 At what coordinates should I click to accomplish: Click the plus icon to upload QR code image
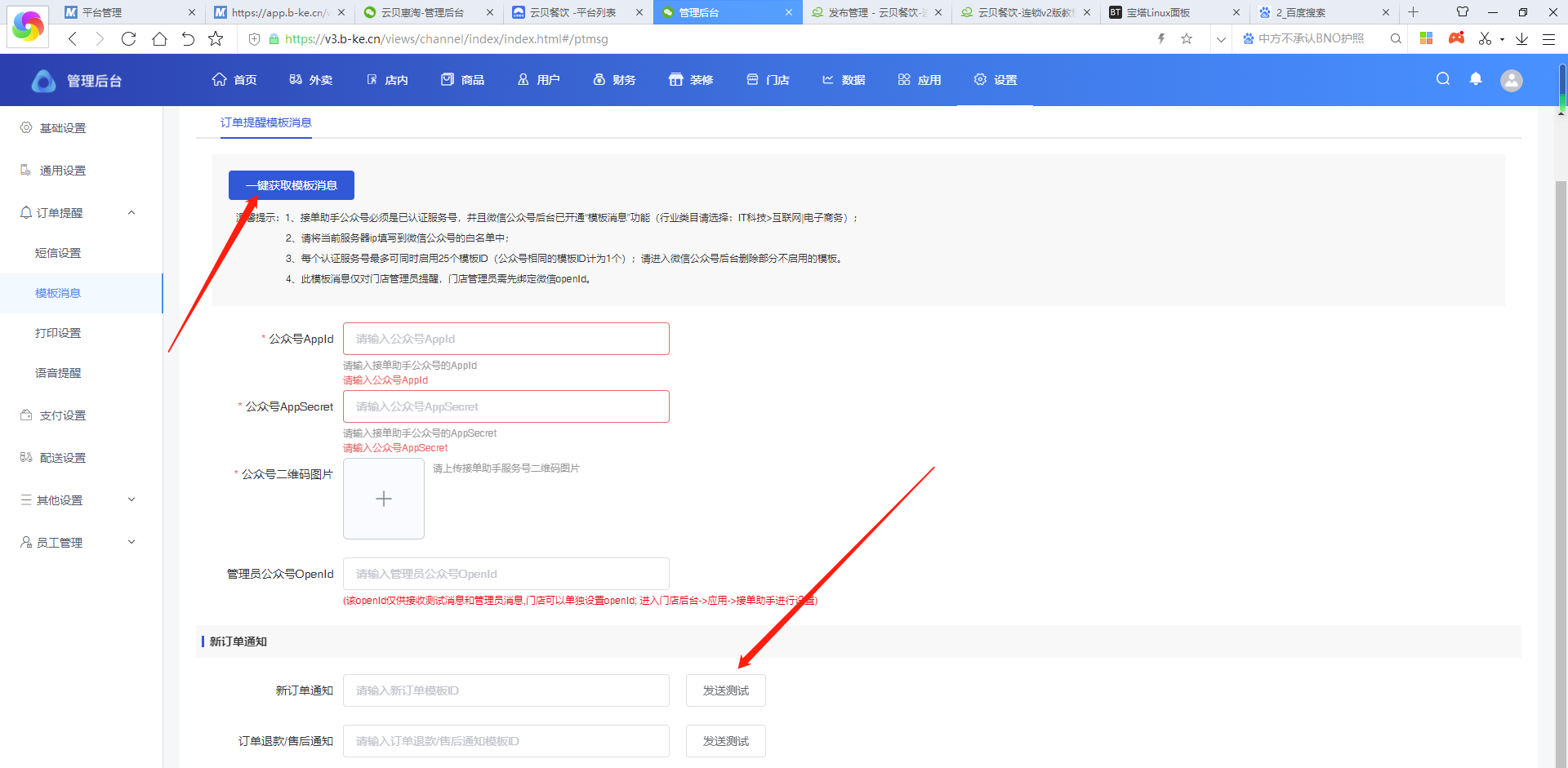[x=384, y=499]
